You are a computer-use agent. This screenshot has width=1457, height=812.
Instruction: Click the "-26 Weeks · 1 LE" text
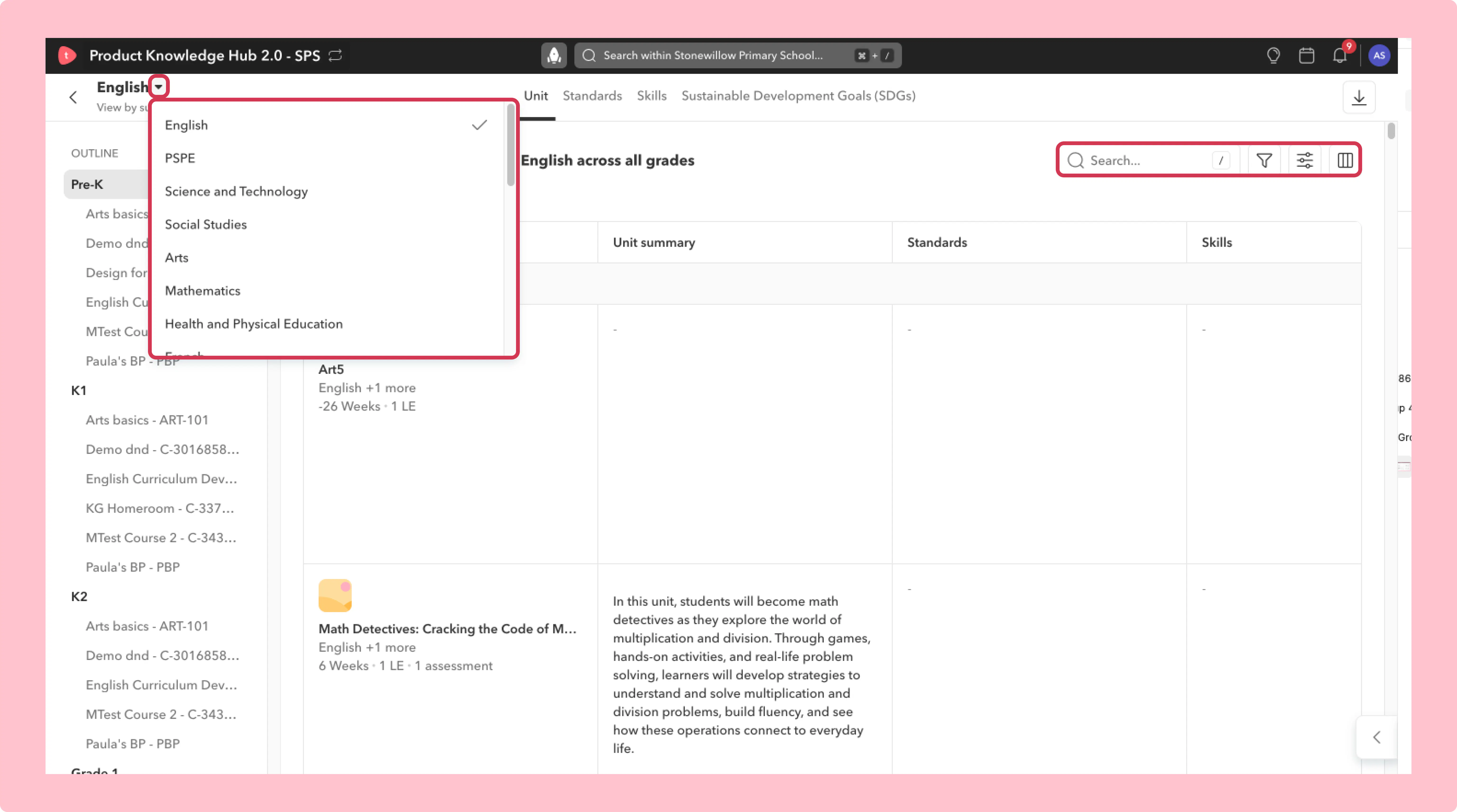367,406
